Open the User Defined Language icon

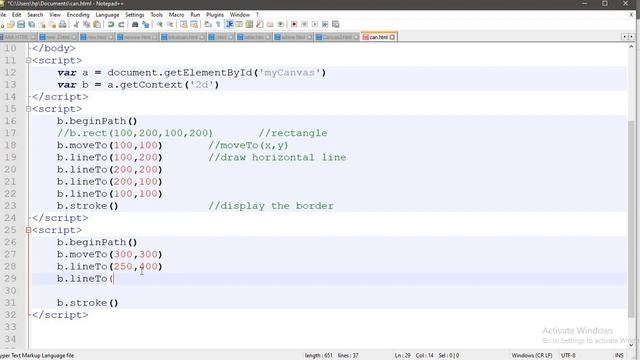[239, 24]
